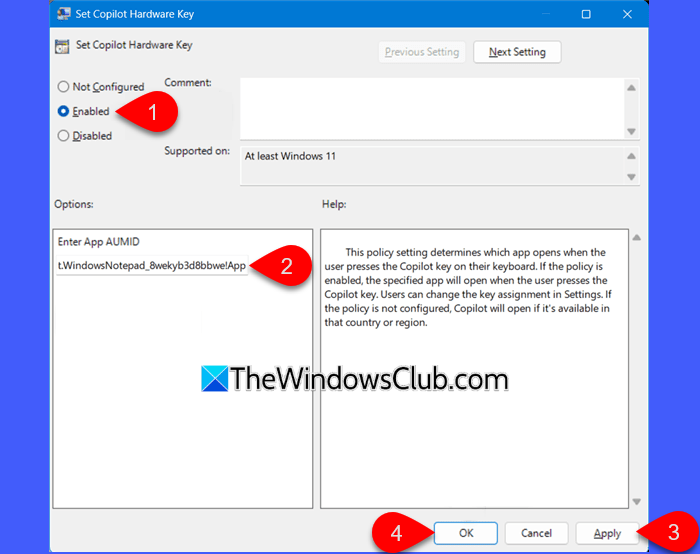Click the Cancel button
The height and width of the screenshot is (554, 700).
click(x=536, y=533)
